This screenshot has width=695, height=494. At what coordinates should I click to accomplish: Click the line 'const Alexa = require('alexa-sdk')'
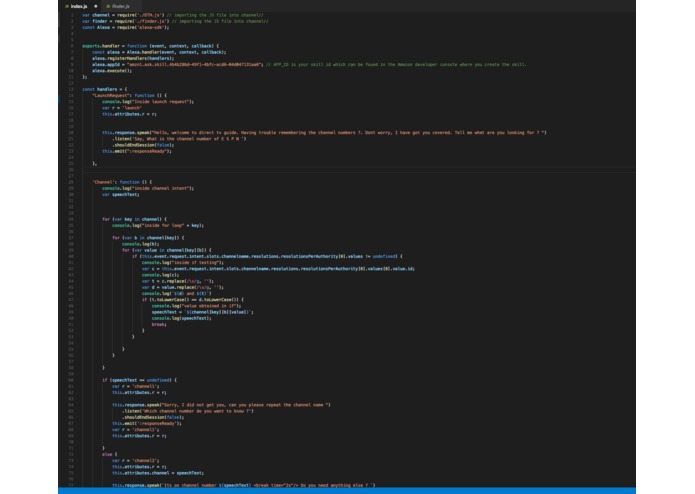pyautogui.click(x=125, y=27)
